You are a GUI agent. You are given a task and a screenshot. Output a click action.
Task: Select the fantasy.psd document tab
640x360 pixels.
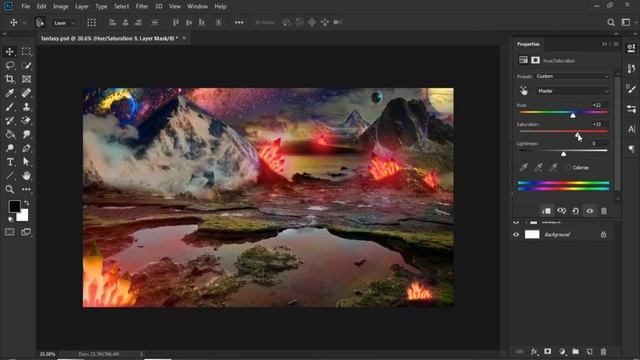click(109, 38)
